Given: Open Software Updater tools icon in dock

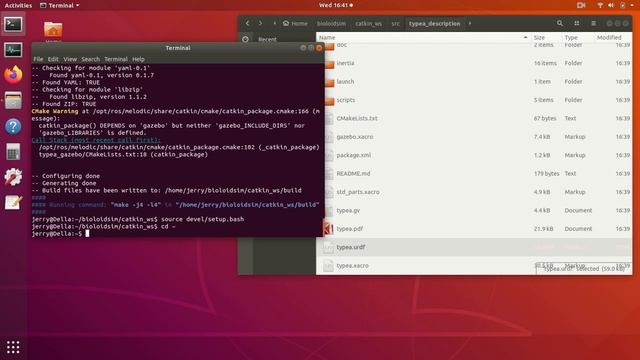Looking at the screenshot, I should point(13,177).
